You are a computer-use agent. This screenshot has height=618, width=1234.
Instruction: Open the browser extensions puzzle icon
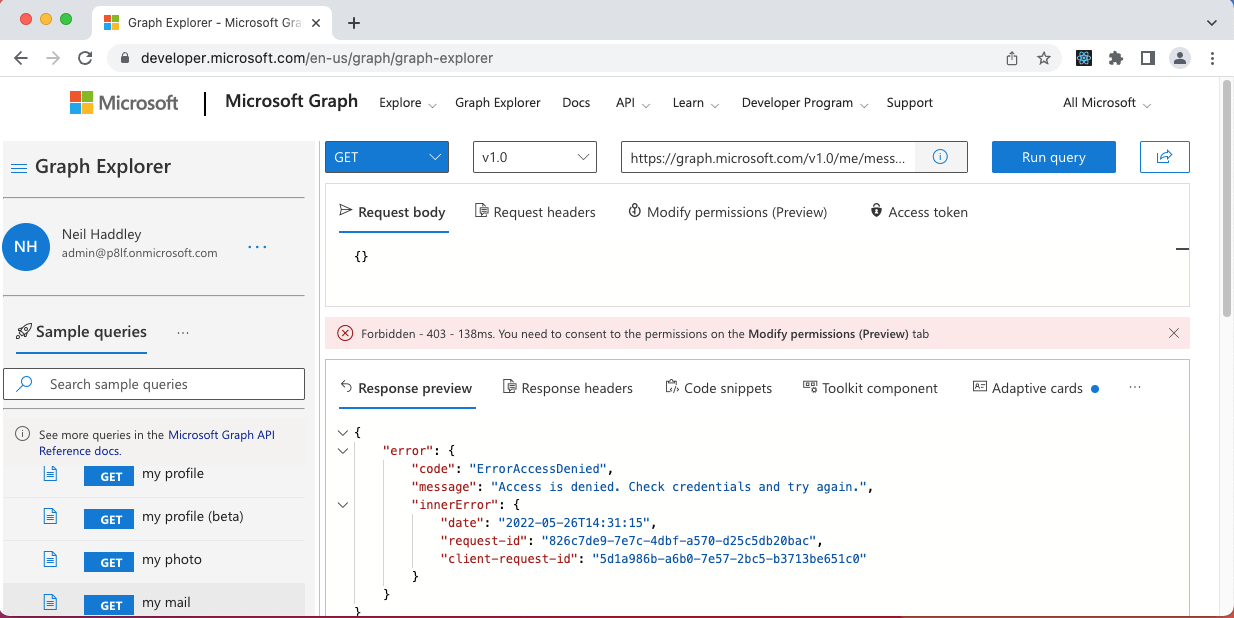point(1116,58)
